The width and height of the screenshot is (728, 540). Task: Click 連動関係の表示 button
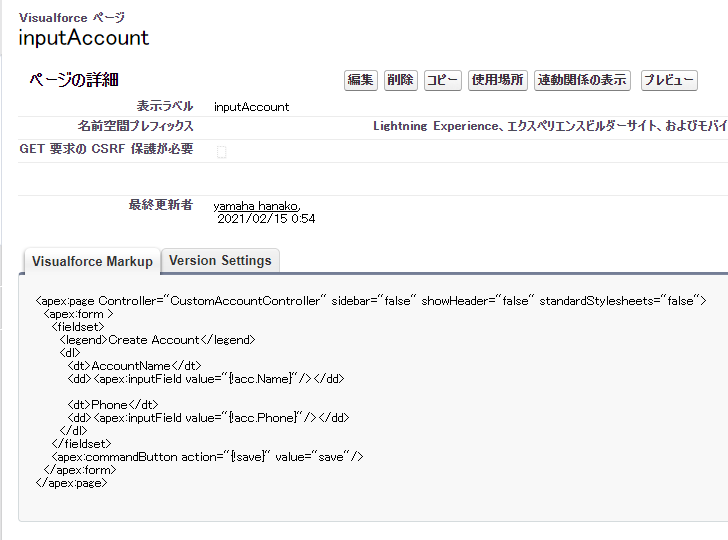click(582, 80)
